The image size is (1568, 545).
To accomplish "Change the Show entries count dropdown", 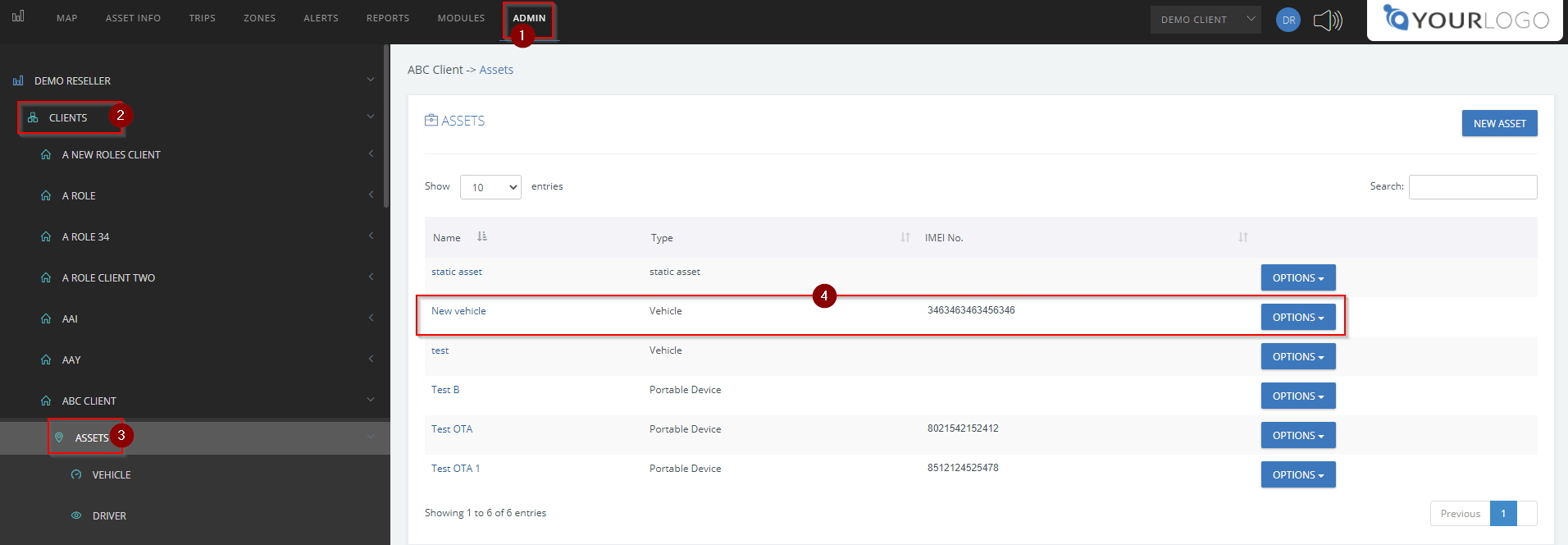I will point(490,187).
